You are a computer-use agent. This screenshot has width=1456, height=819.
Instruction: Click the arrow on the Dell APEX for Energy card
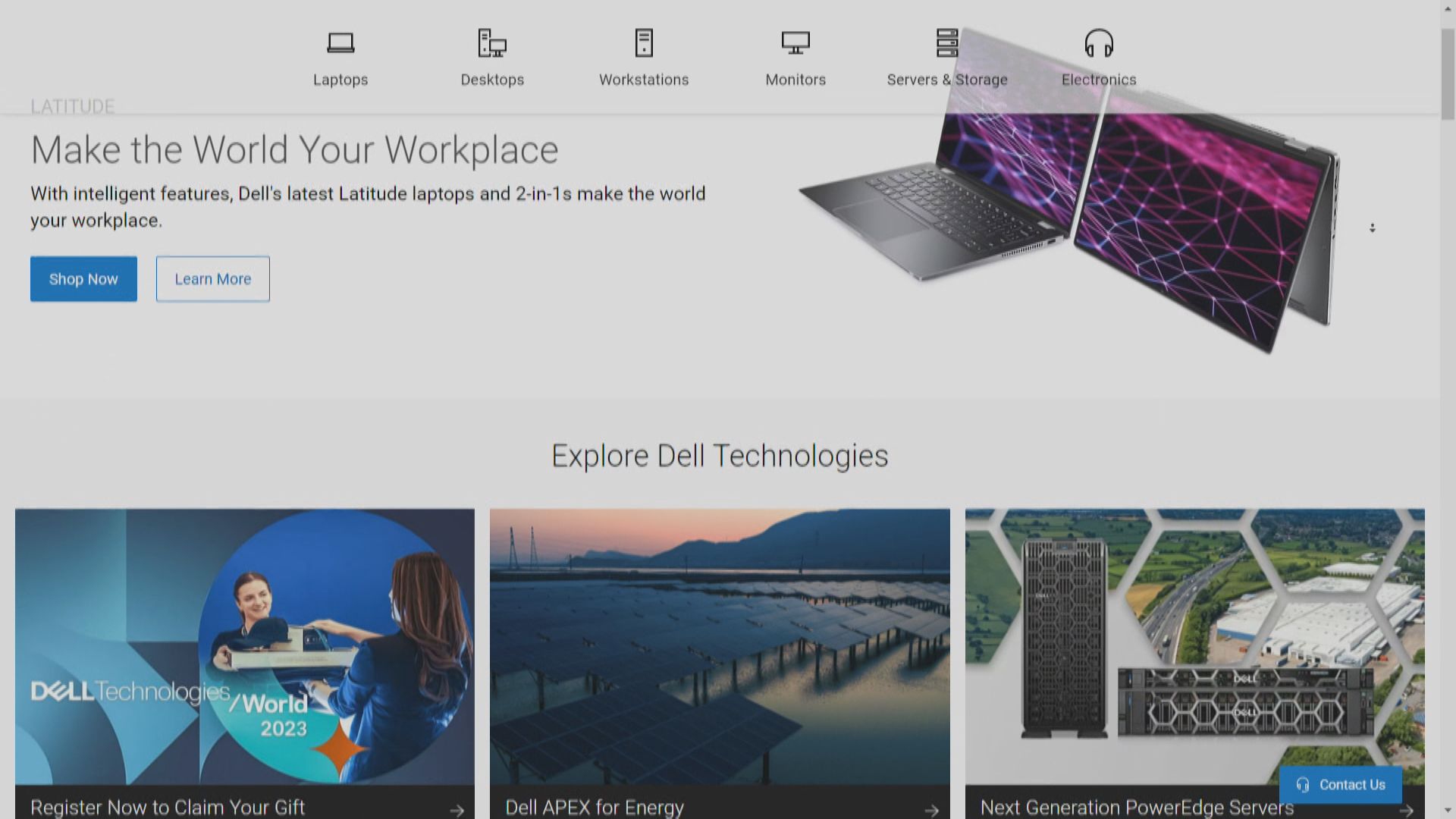(x=931, y=810)
